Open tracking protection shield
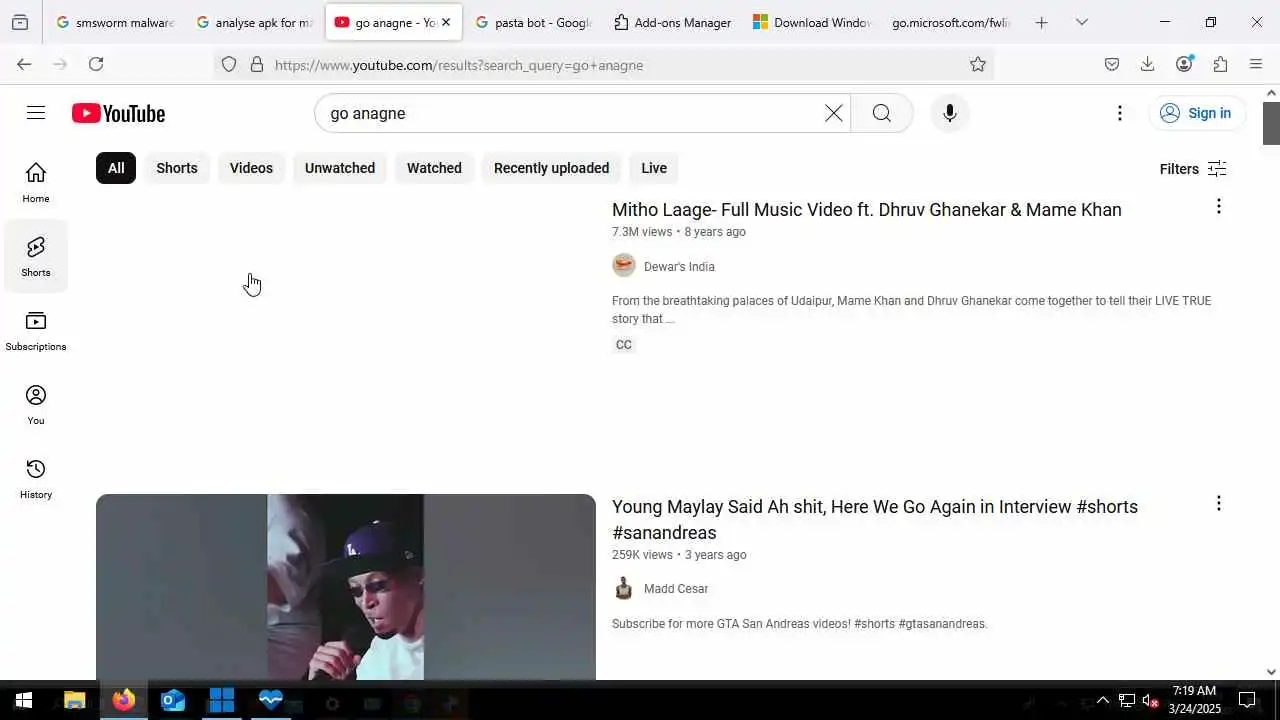 tap(229, 64)
